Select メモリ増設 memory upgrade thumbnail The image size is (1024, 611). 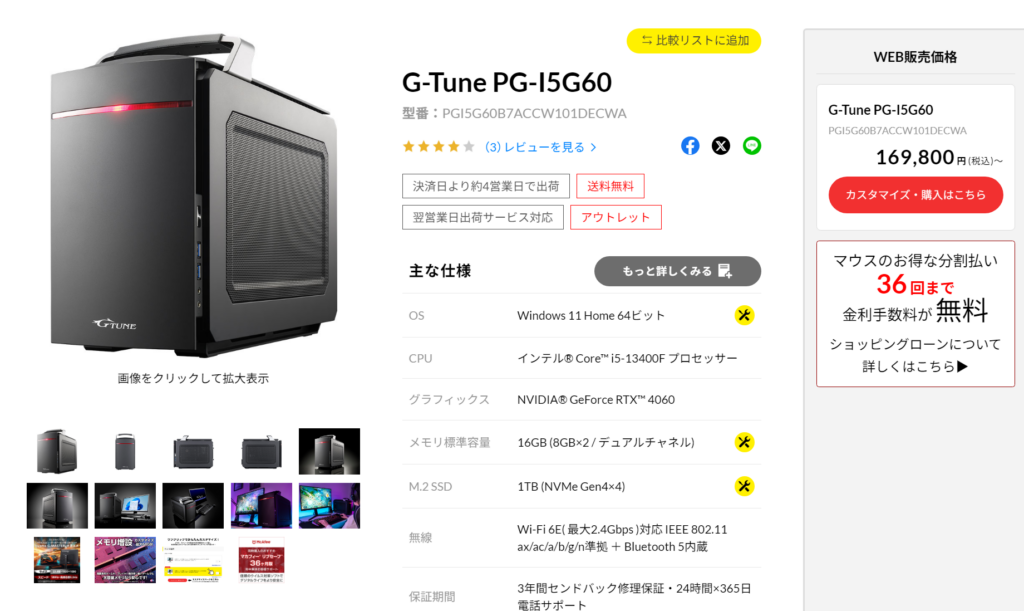tap(125, 560)
